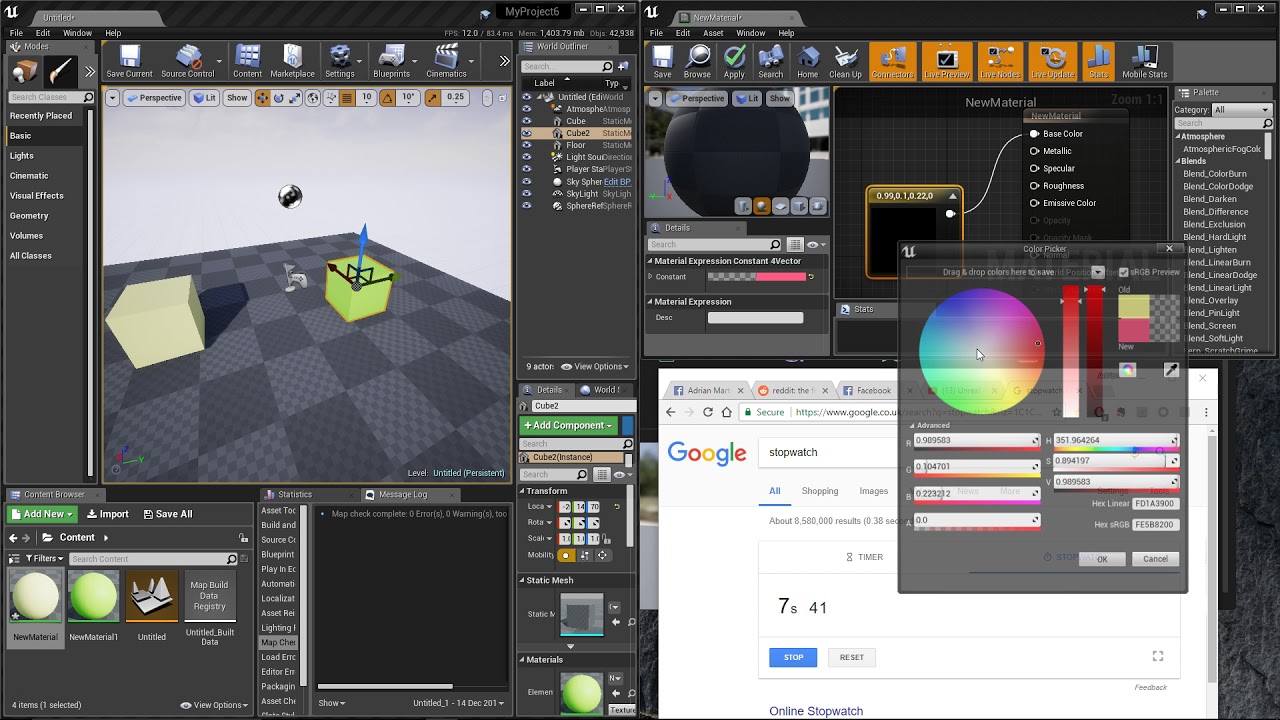Image resolution: width=1280 pixels, height=720 pixels.
Task: Select Paint mode brush icon in Modes
Action: (x=60, y=72)
